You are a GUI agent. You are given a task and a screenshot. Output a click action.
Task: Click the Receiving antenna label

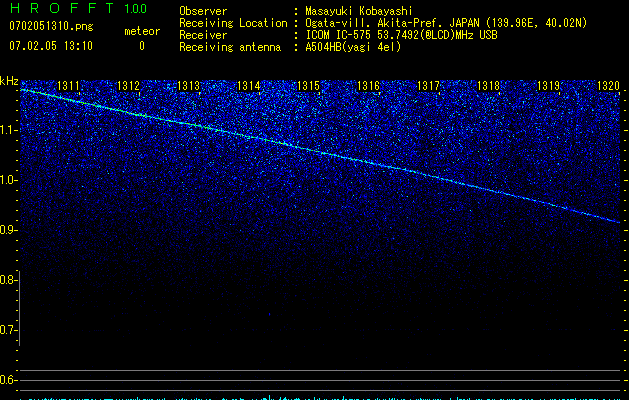point(230,47)
